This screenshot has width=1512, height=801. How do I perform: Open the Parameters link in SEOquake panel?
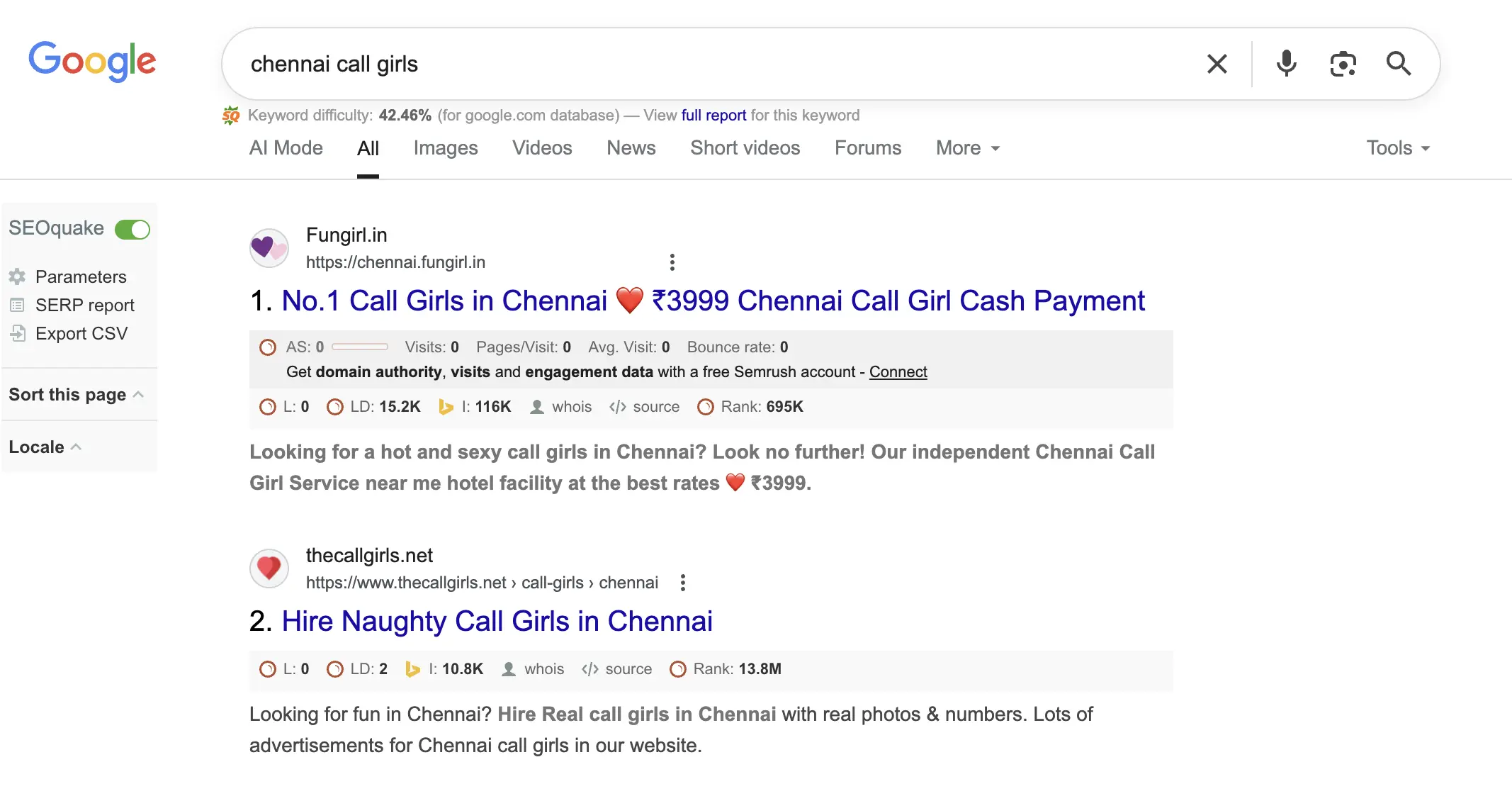pyautogui.click(x=81, y=276)
